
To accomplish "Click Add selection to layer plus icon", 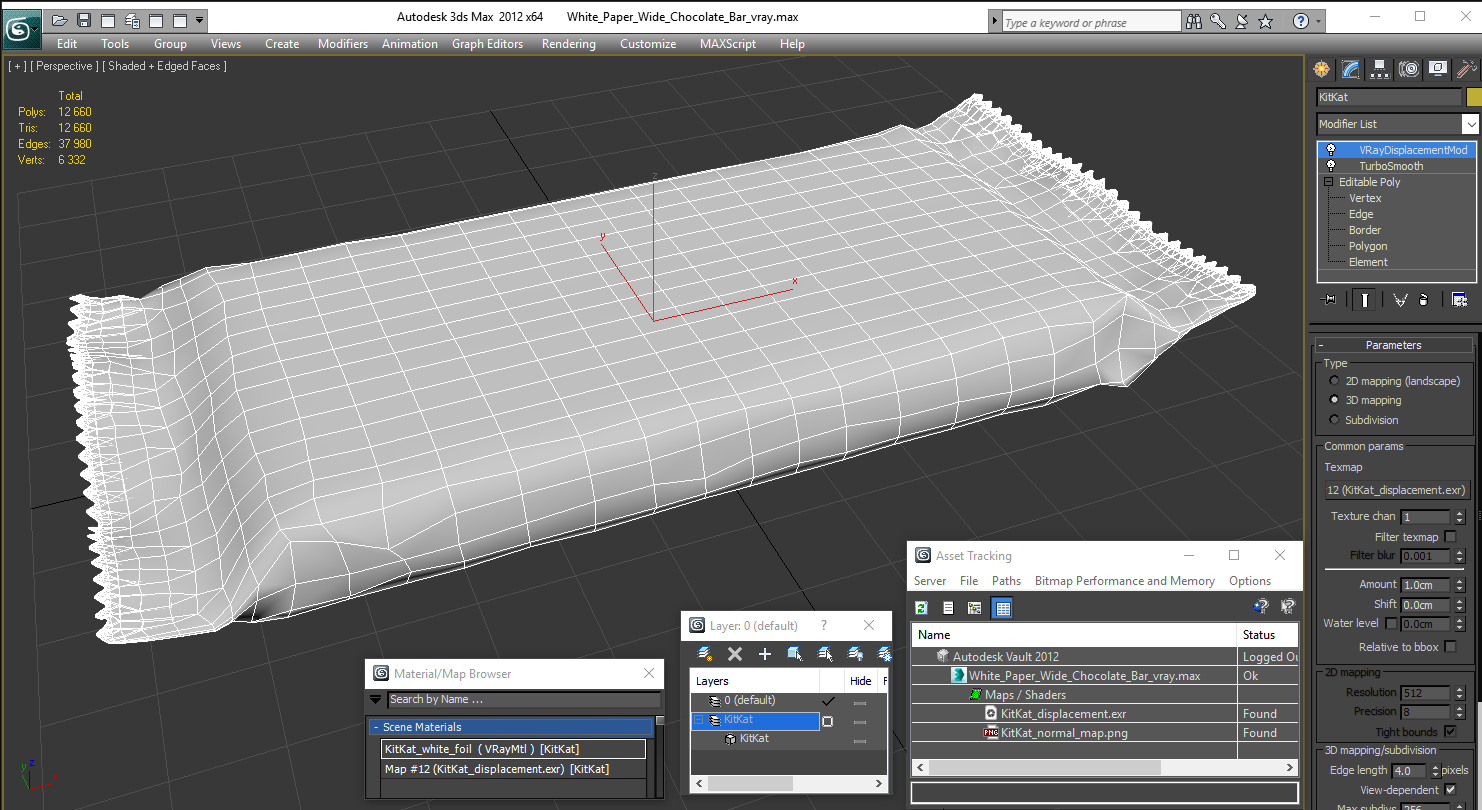I will (x=765, y=654).
